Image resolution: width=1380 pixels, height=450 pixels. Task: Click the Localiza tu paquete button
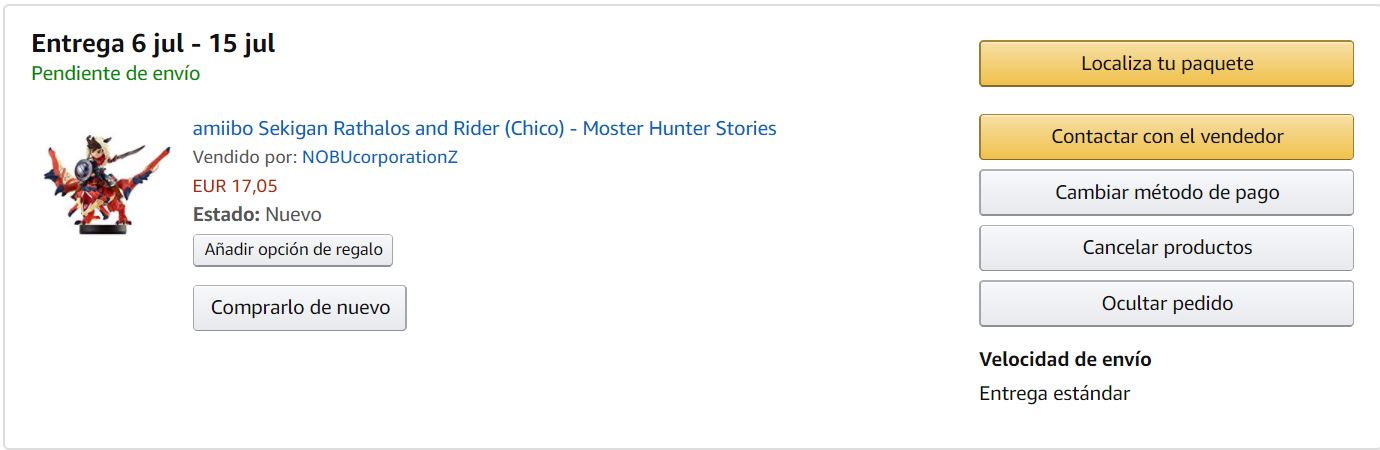pos(1166,63)
